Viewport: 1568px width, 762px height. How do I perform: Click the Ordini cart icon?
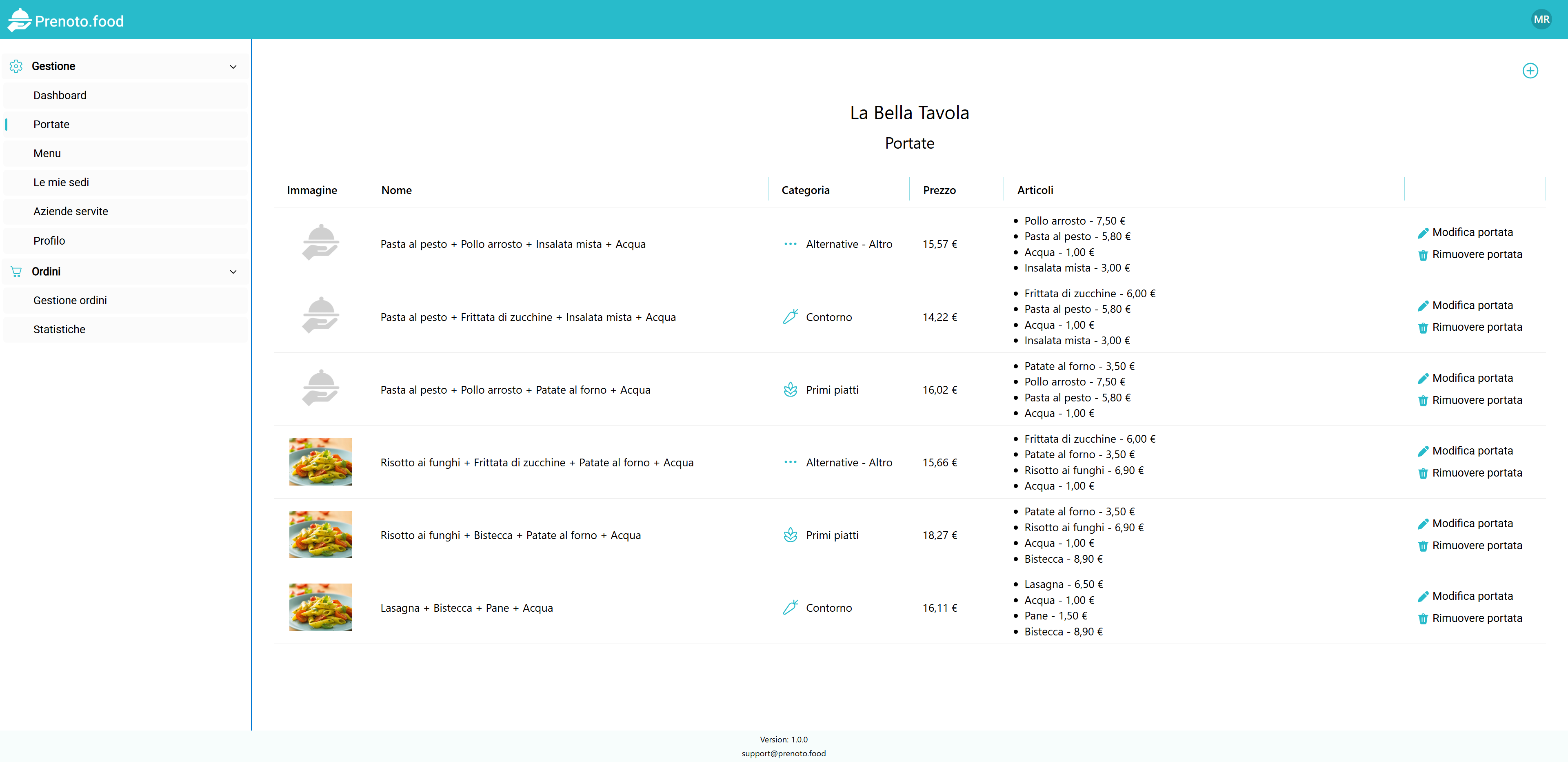point(16,272)
